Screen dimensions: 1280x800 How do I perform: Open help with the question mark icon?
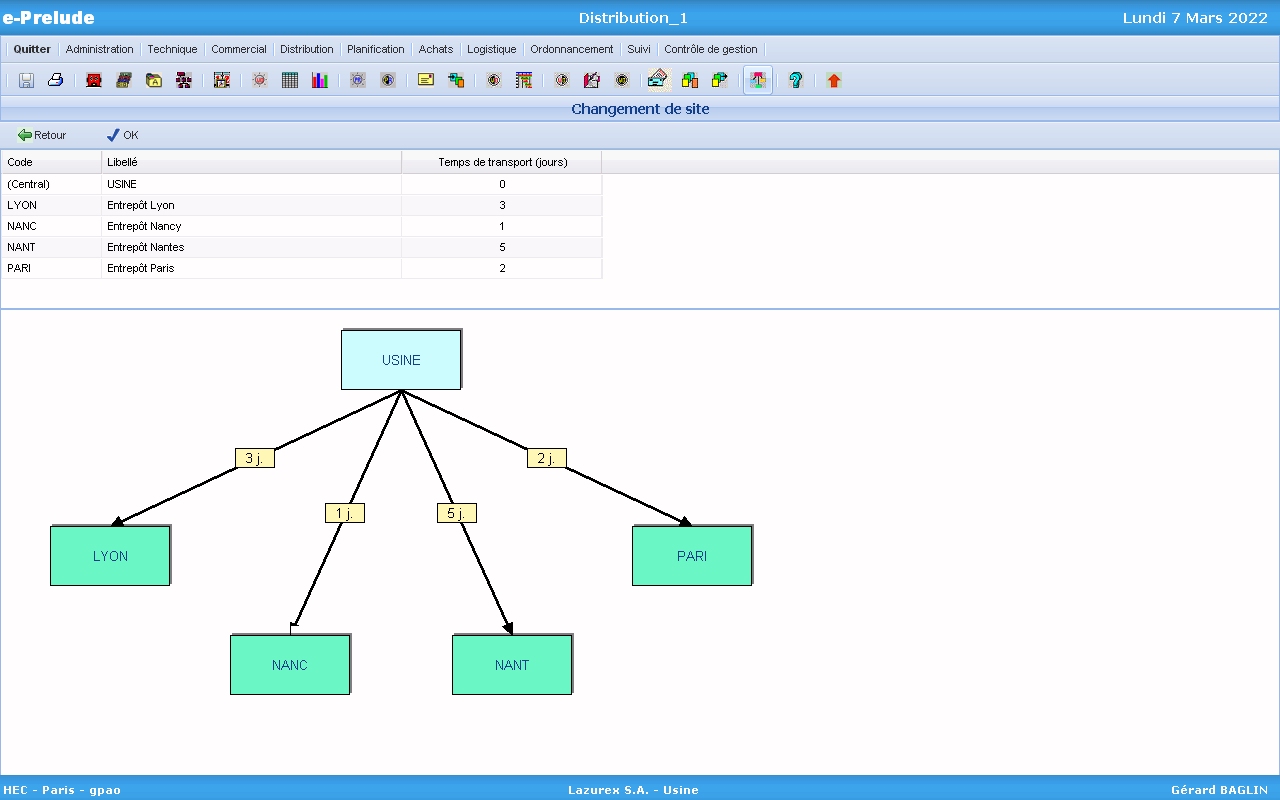tap(795, 80)
